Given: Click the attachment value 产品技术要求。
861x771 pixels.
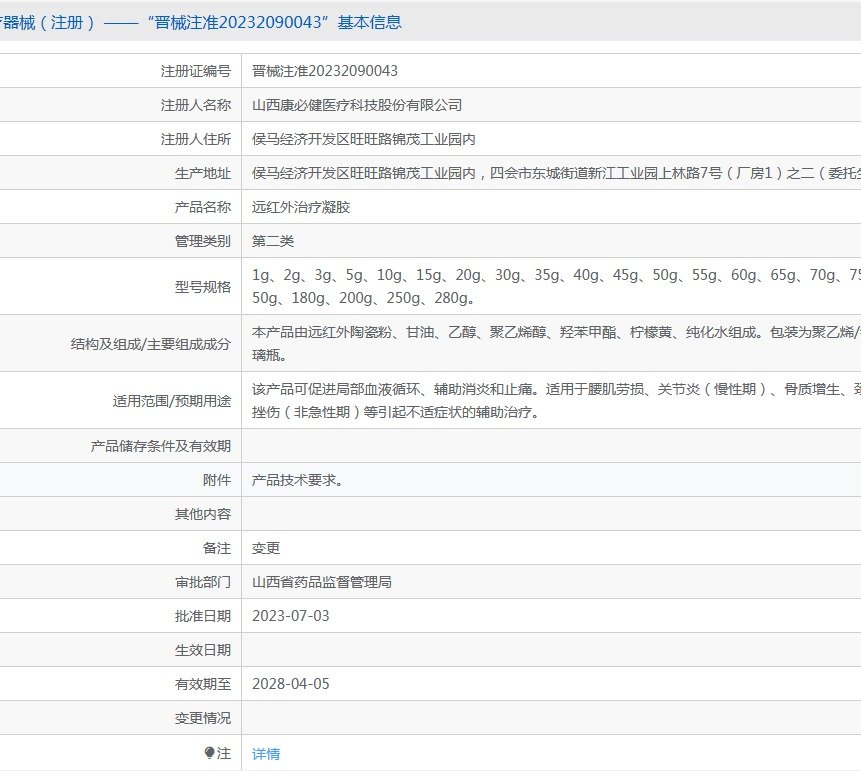Looking at the screenshot, I should click(x=298, y=480).
